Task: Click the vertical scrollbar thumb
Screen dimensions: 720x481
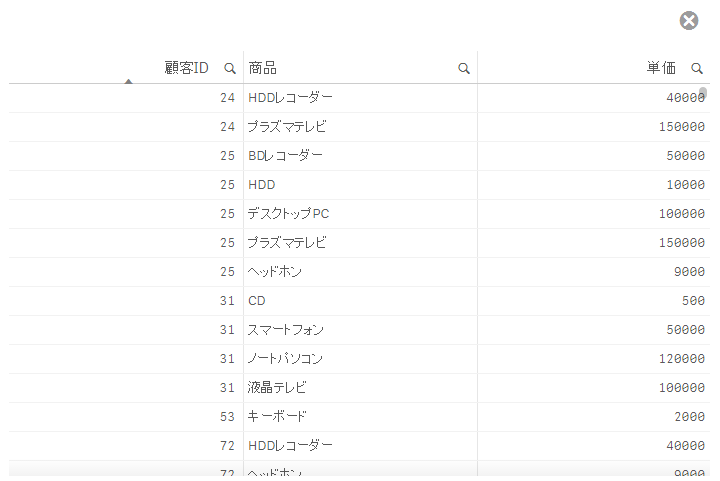Action: 703,93
